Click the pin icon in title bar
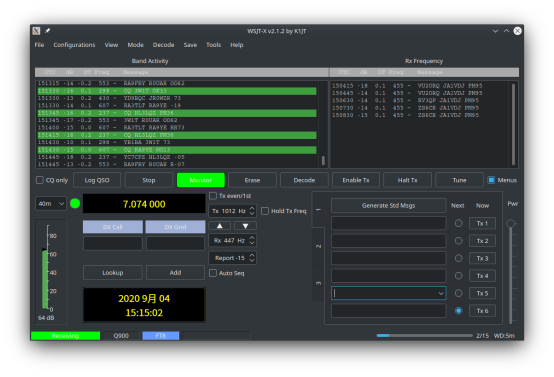This screenshot has height=377, width=554. pyautogui.click(x=47, y=31)
